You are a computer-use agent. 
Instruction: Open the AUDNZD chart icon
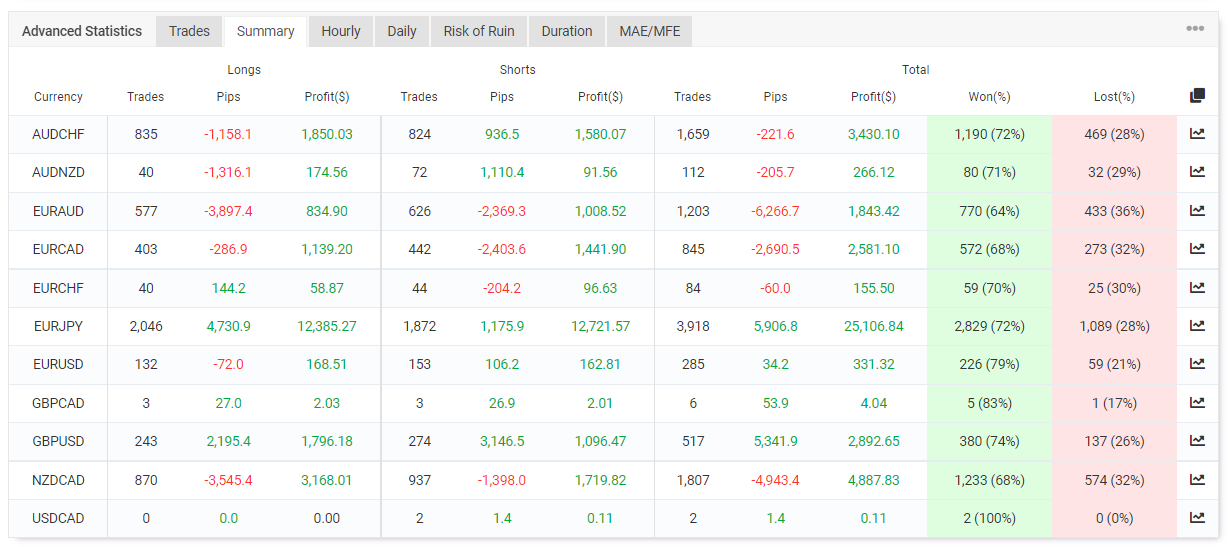[1197, 172]
